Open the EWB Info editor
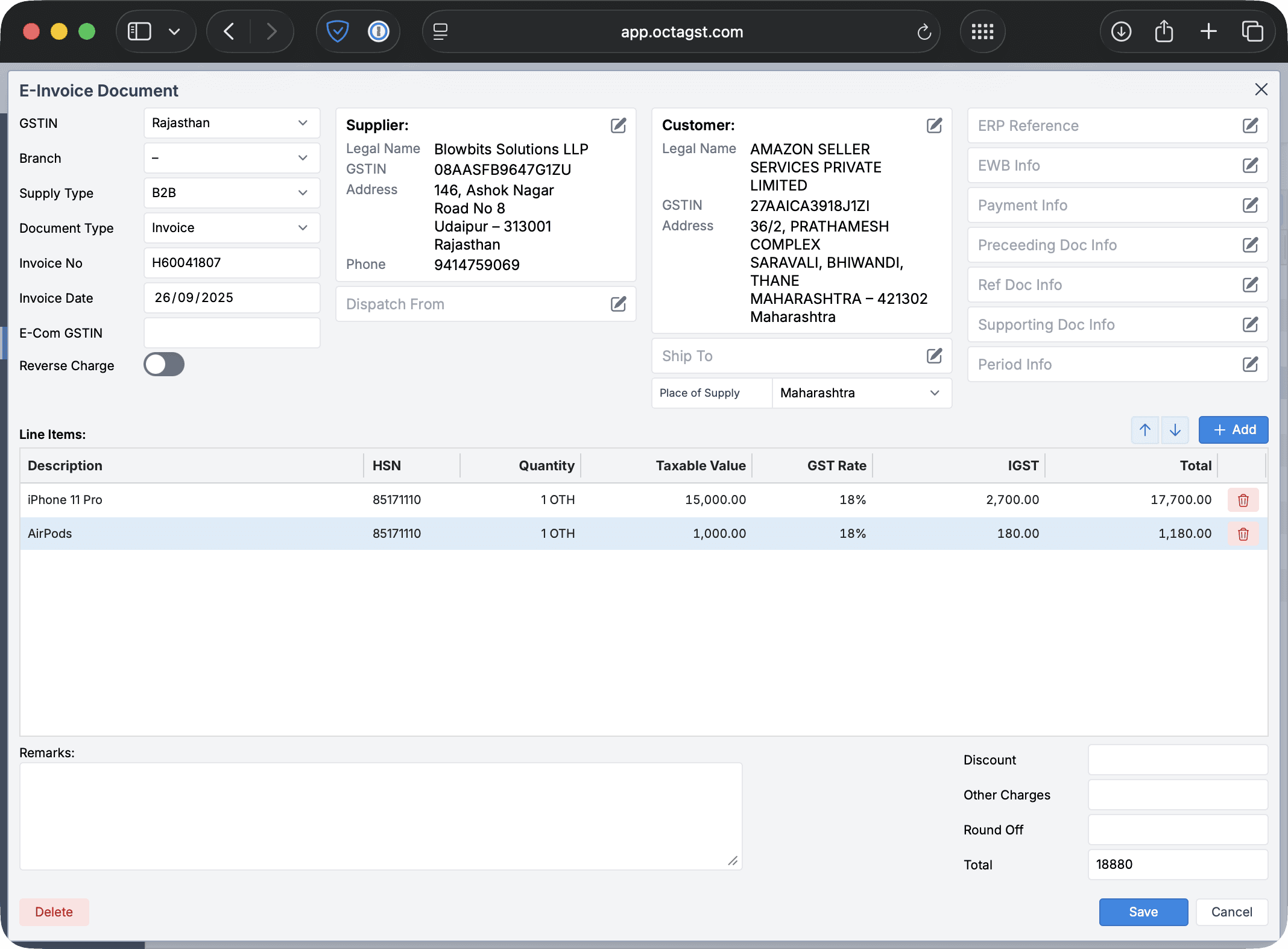The image size is (1288, 949). click(1250, 165)
